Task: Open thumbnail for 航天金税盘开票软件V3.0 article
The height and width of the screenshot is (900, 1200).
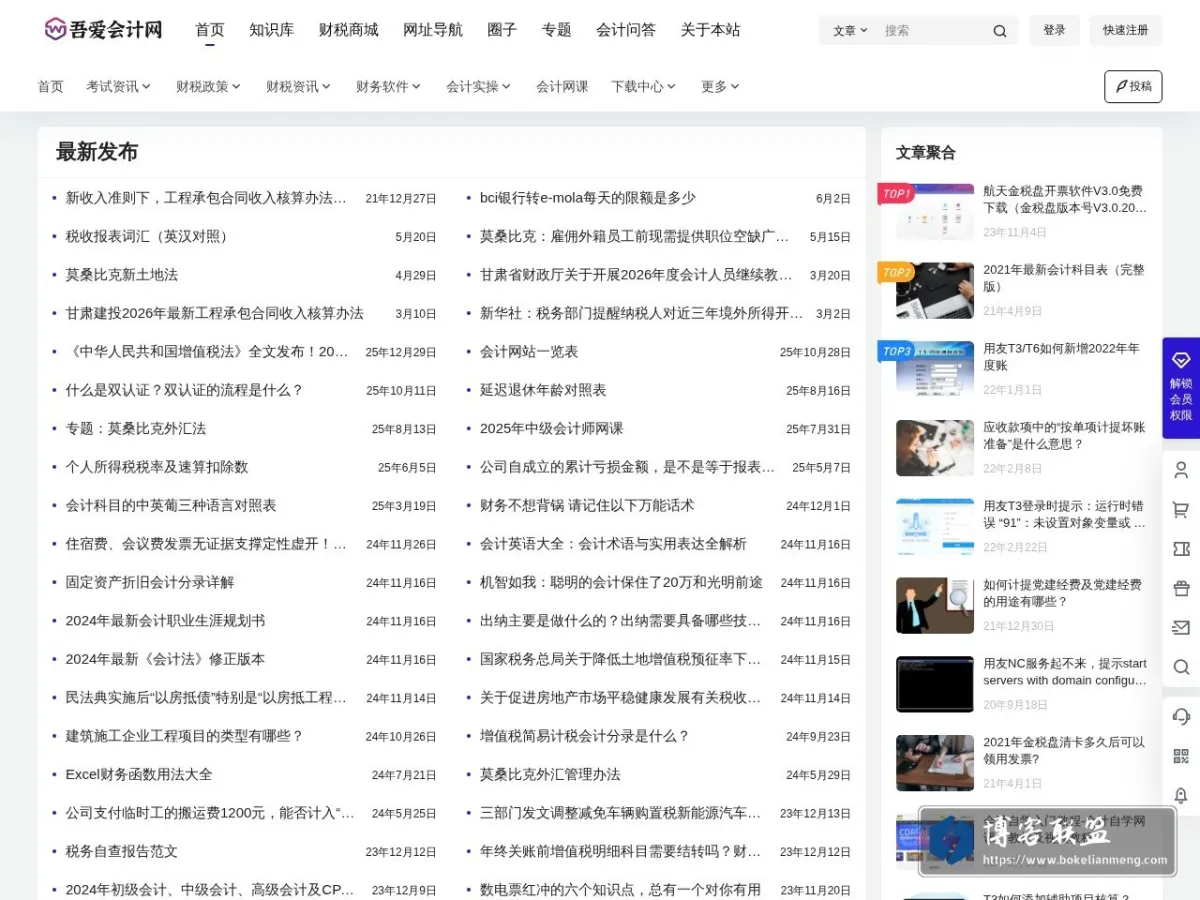Action: [x=935, y=212]
